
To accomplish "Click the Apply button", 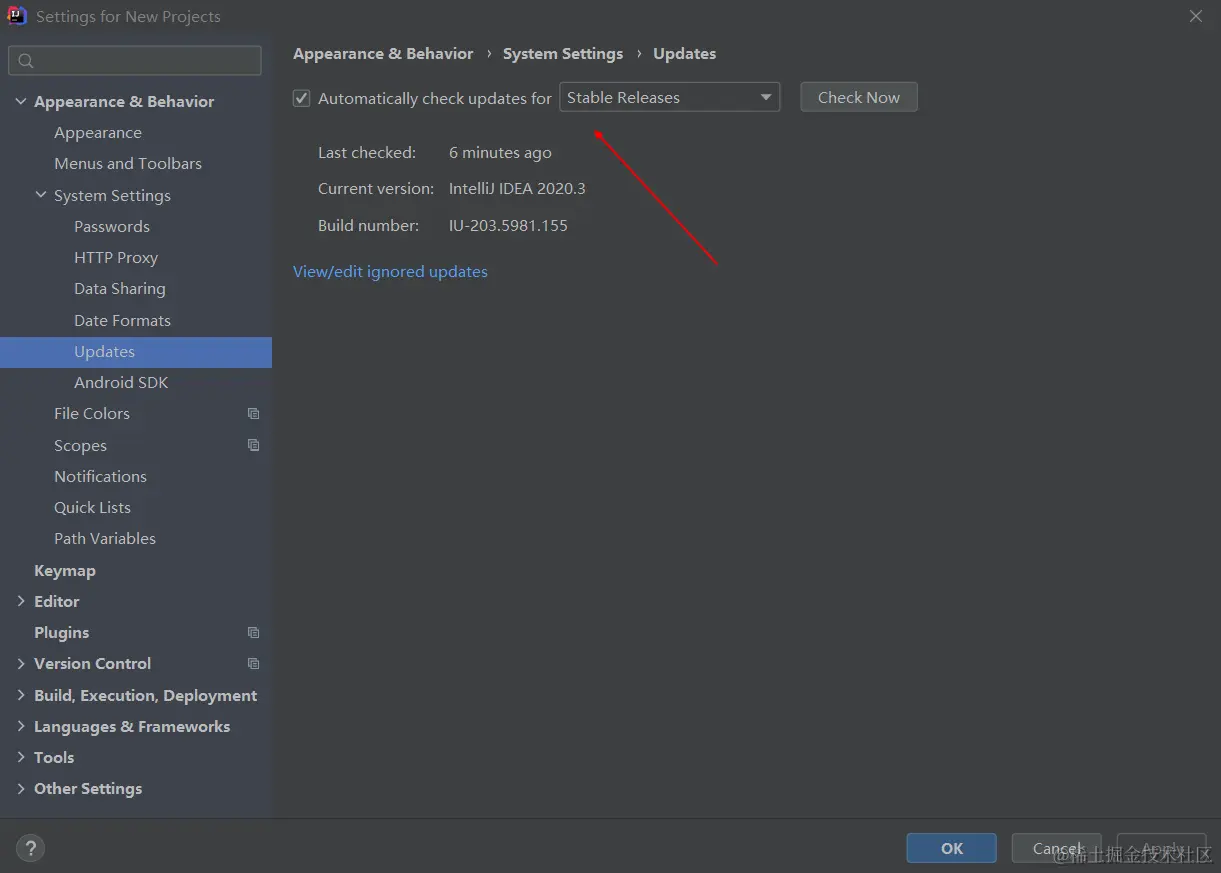I will pyautogui.click(x=1161, y=848).
